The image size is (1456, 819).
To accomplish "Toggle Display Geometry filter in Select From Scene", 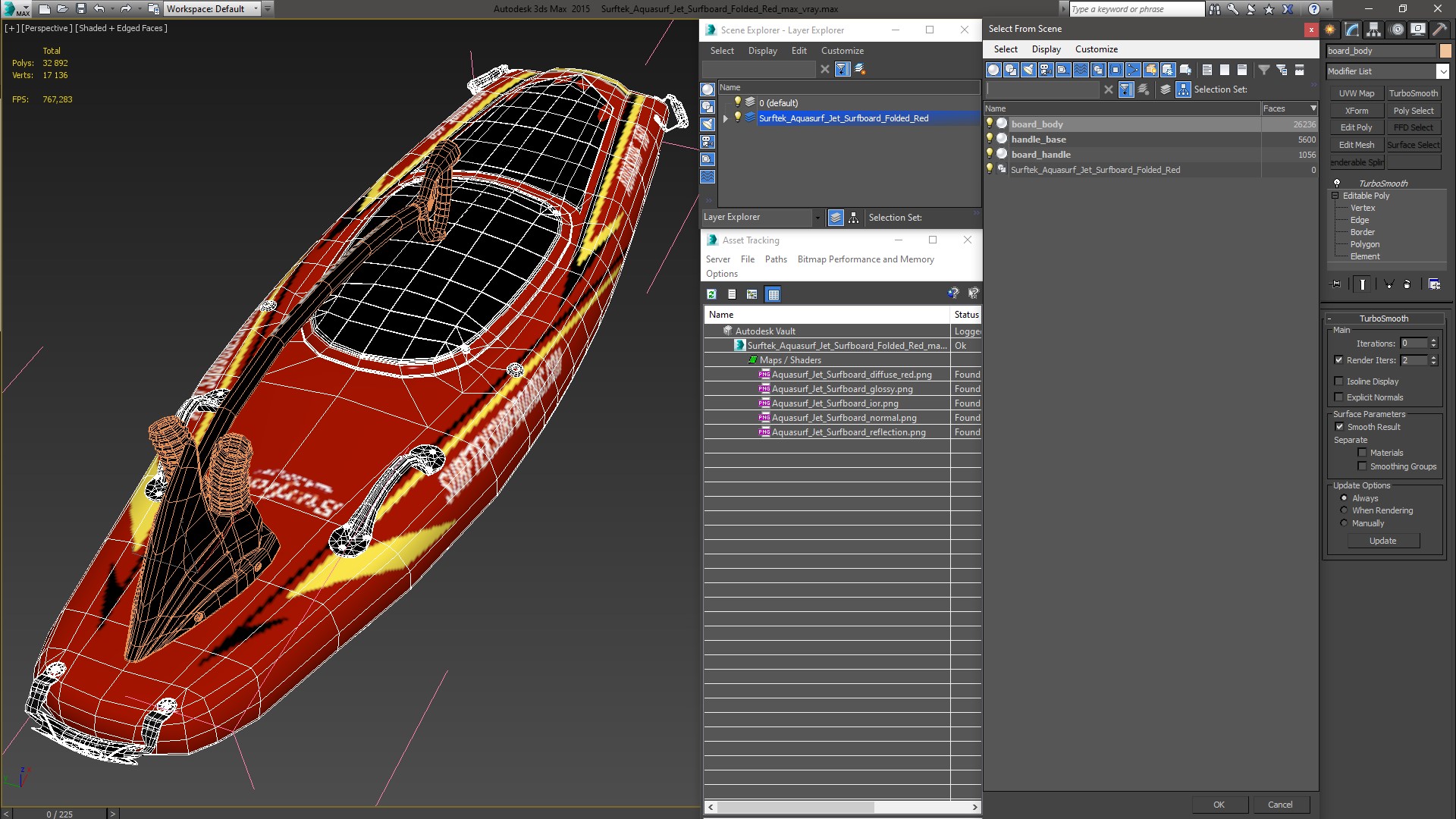I will tap(993, 70).
